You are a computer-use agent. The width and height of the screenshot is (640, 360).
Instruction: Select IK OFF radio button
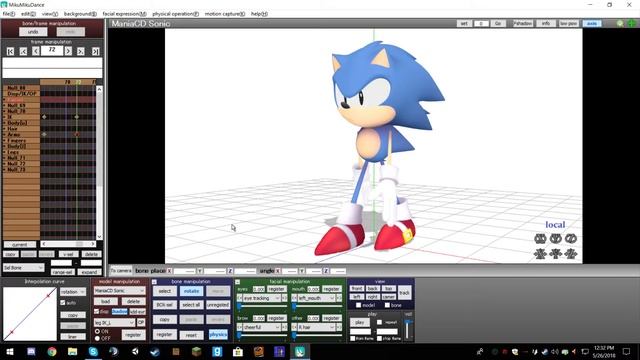tap(98, 338)
